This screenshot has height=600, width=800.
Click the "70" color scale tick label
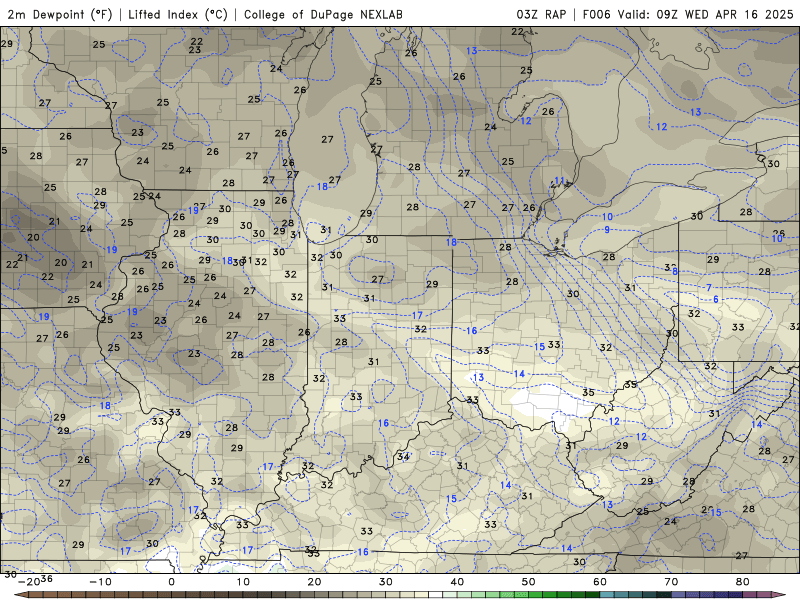(x=671, y=582)
